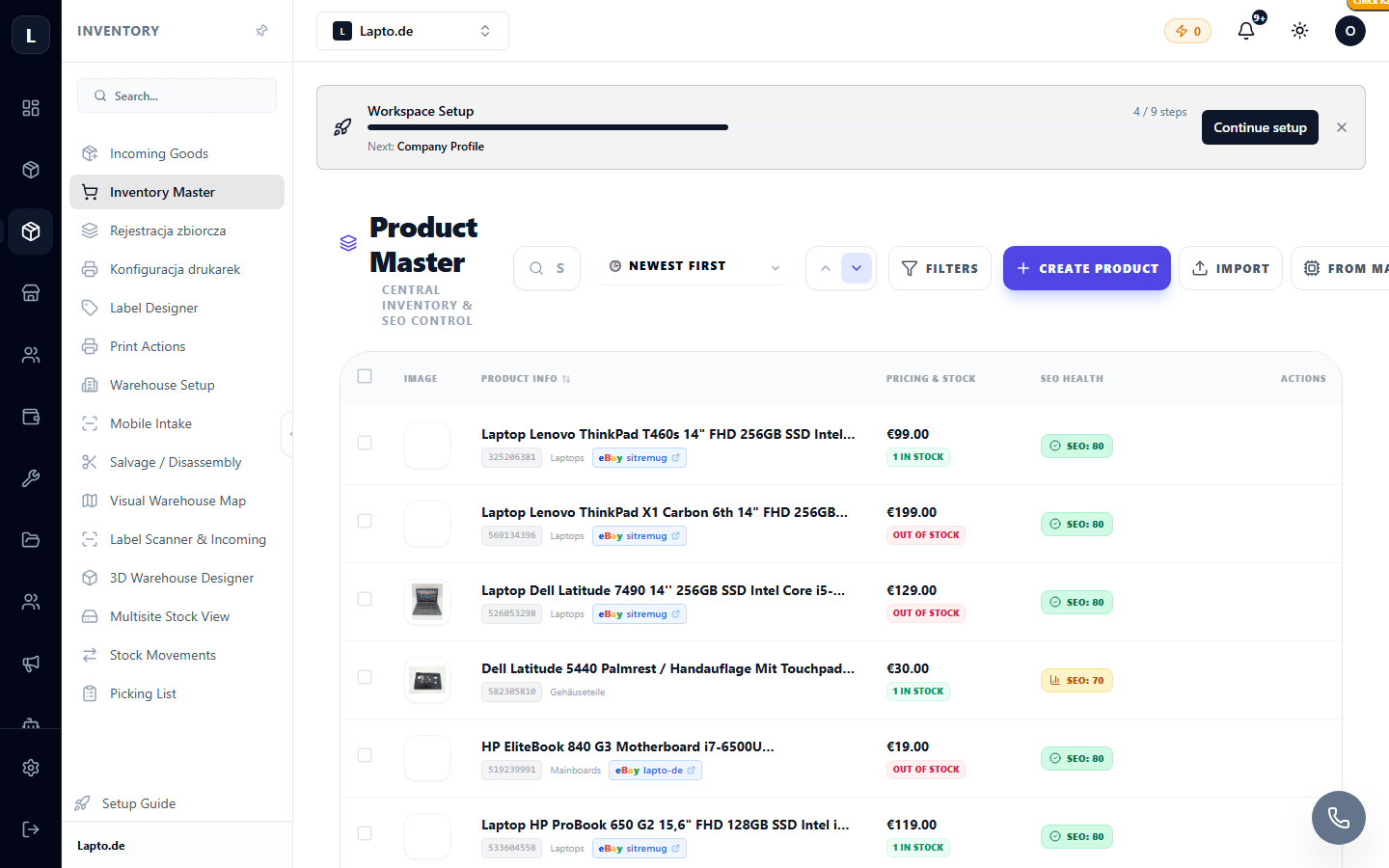Tick the select-all checkbox in table header
Viewport: 1389px width, 868px height.
click(365, 376)
